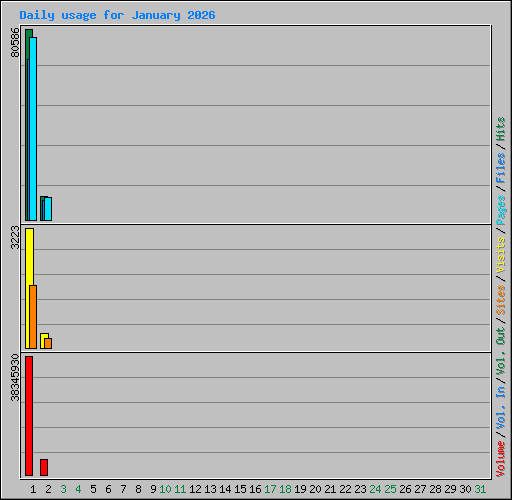Viewport: 512px width, 500px height.
Task: Click day 20 on the x-axis
Action: pos(315,489)
